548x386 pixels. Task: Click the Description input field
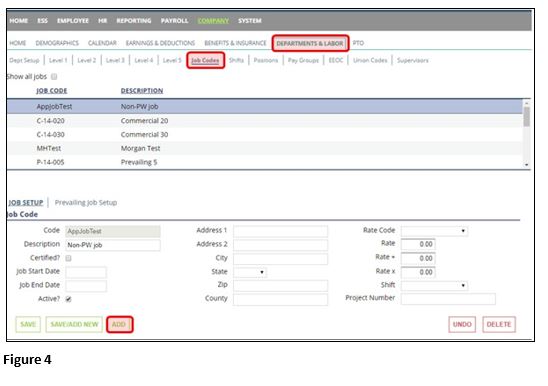pyautogui.click(x=113, y=245)
